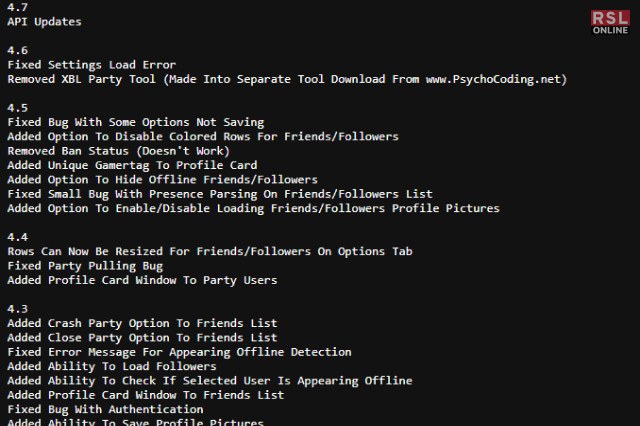Click the RSL Online logo

click(x=610, y=22)
